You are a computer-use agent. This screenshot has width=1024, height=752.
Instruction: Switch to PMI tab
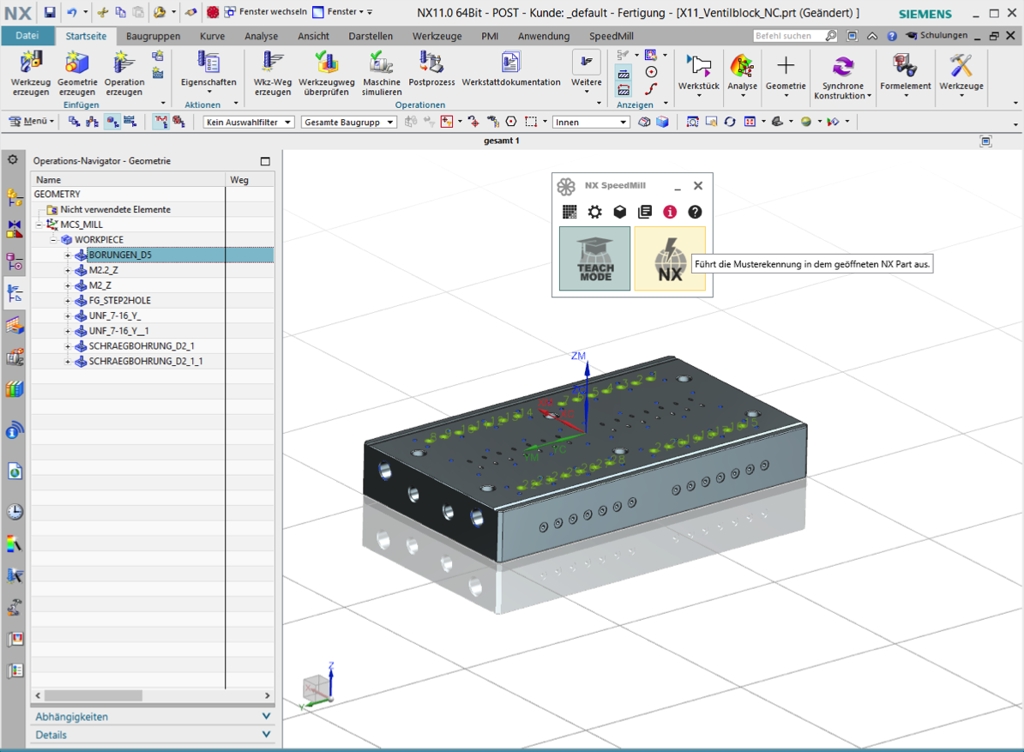(490, 37)
